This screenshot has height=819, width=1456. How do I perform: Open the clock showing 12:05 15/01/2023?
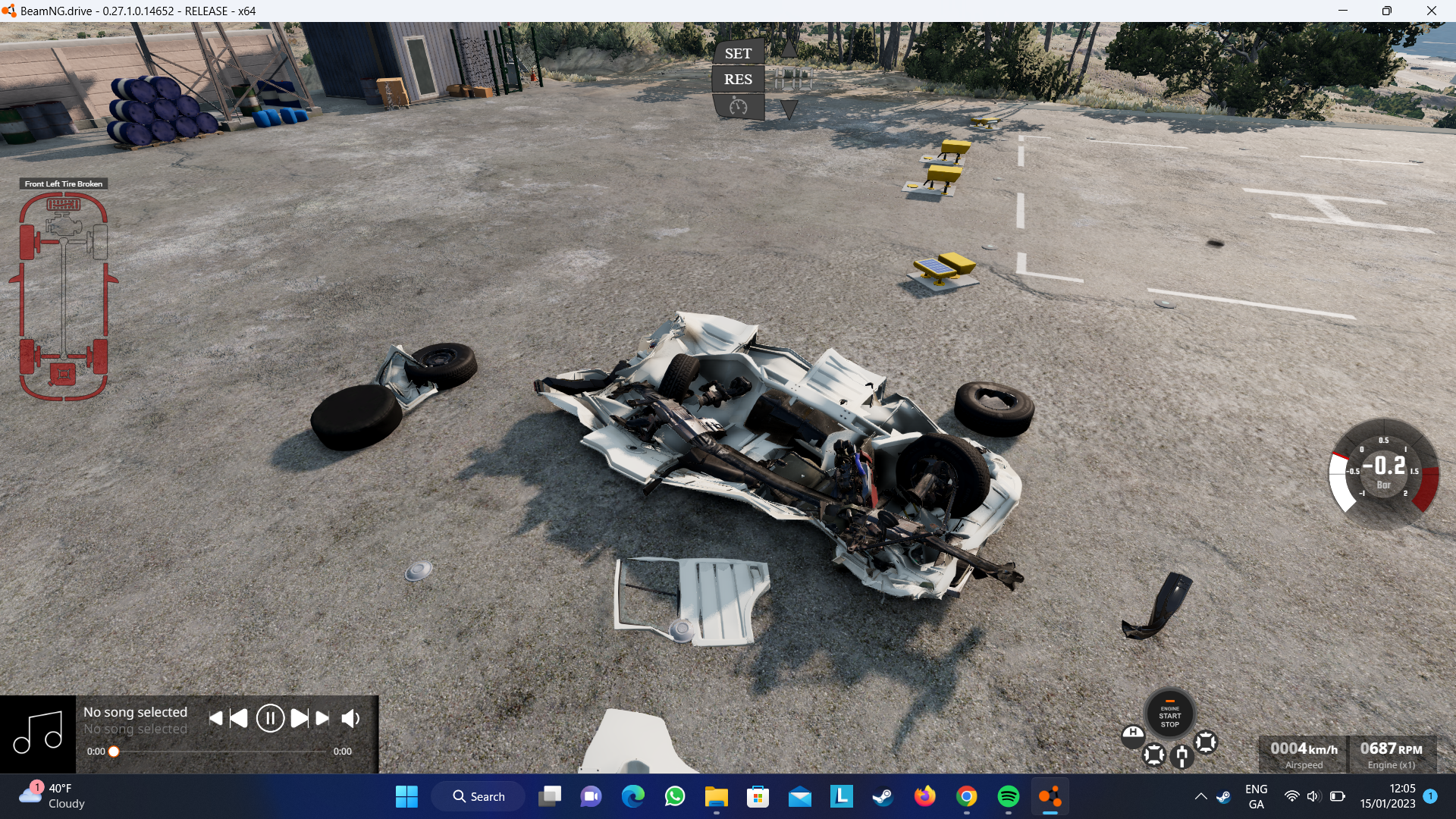click(1388, 796)
